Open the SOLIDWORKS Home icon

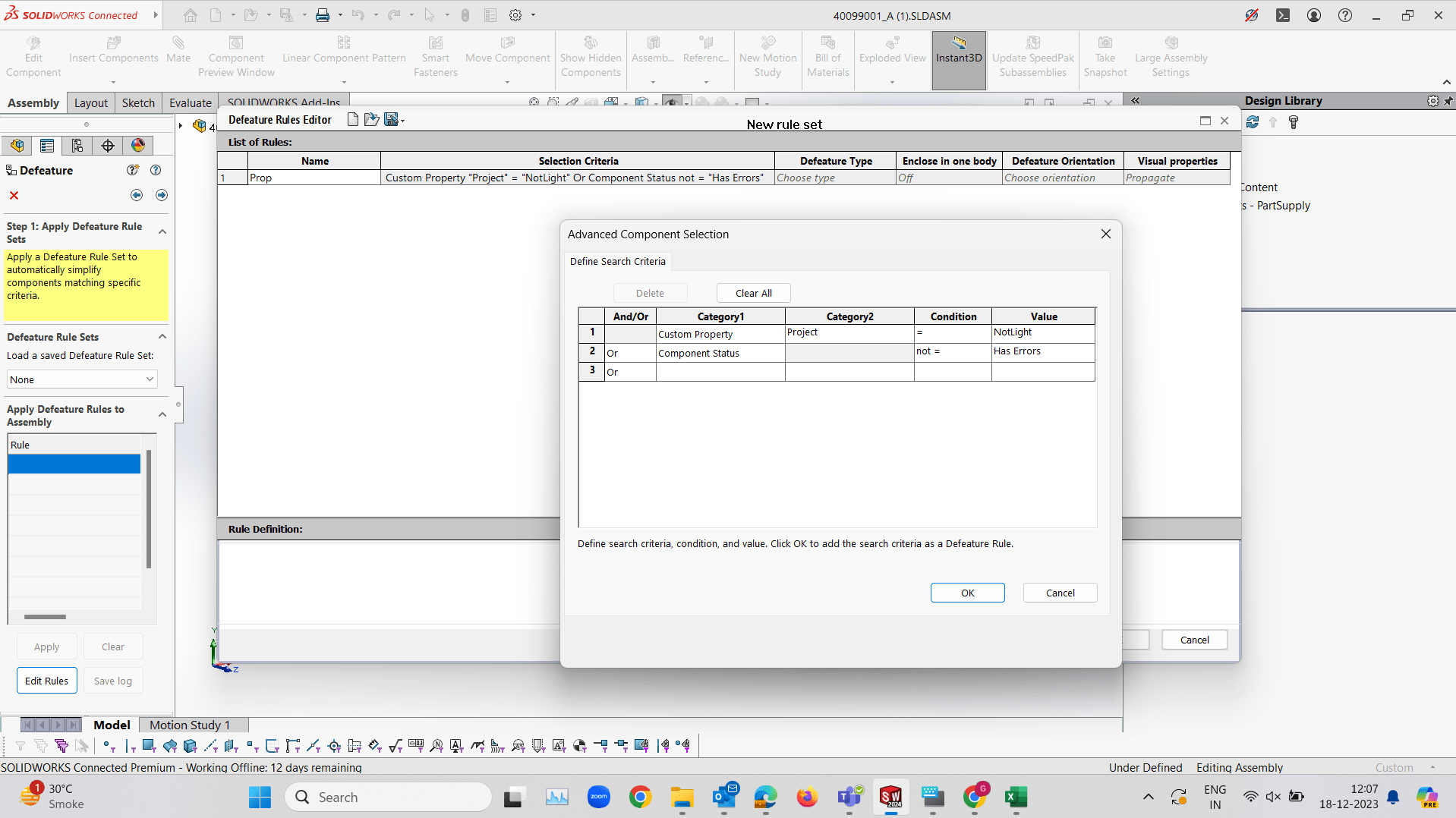pos(191,15)
